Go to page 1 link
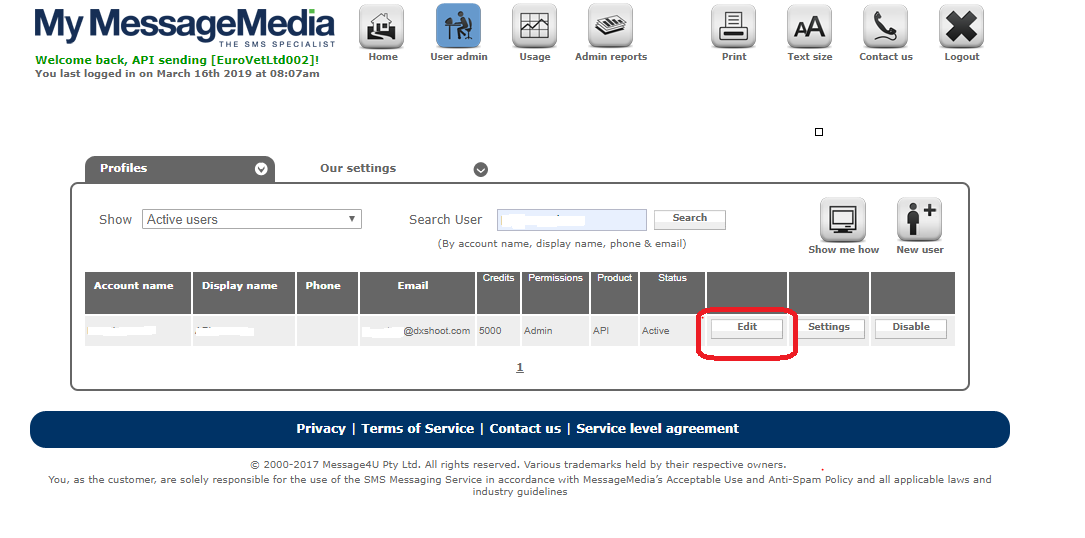The width and height of the screenshot is (1085, 538). [x=520, y=368]
